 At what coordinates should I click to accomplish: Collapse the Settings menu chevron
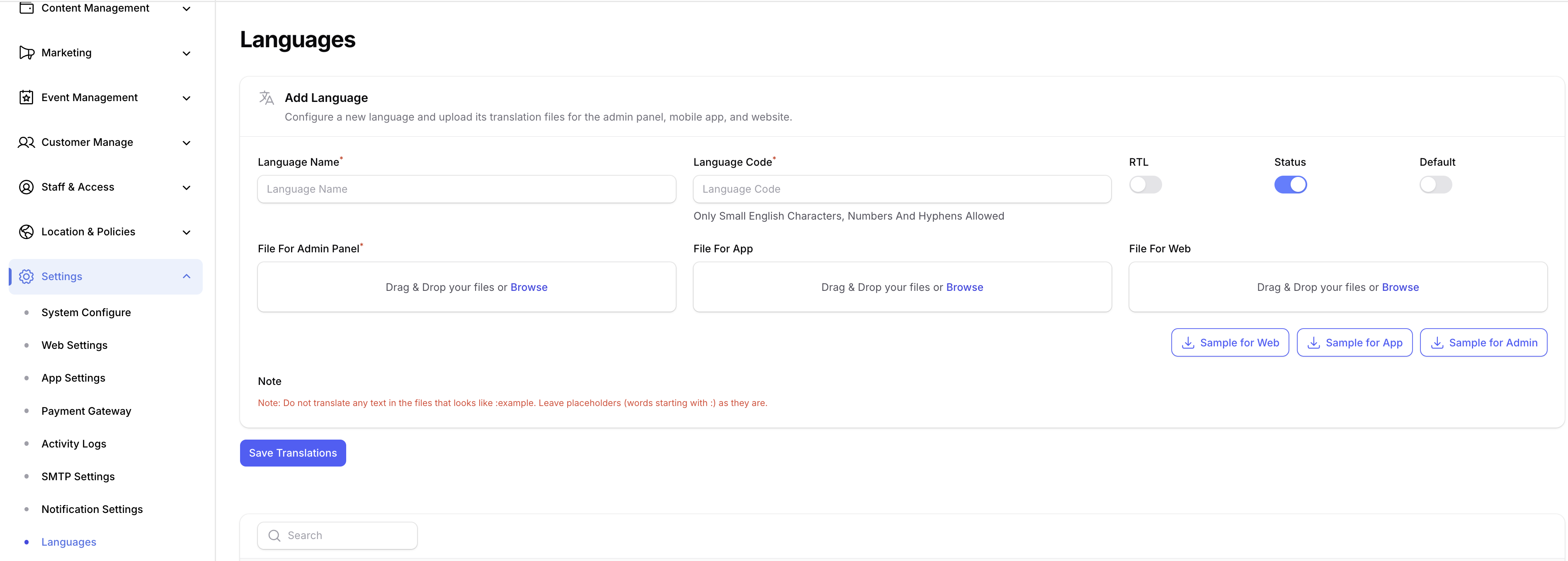[187, 276]
